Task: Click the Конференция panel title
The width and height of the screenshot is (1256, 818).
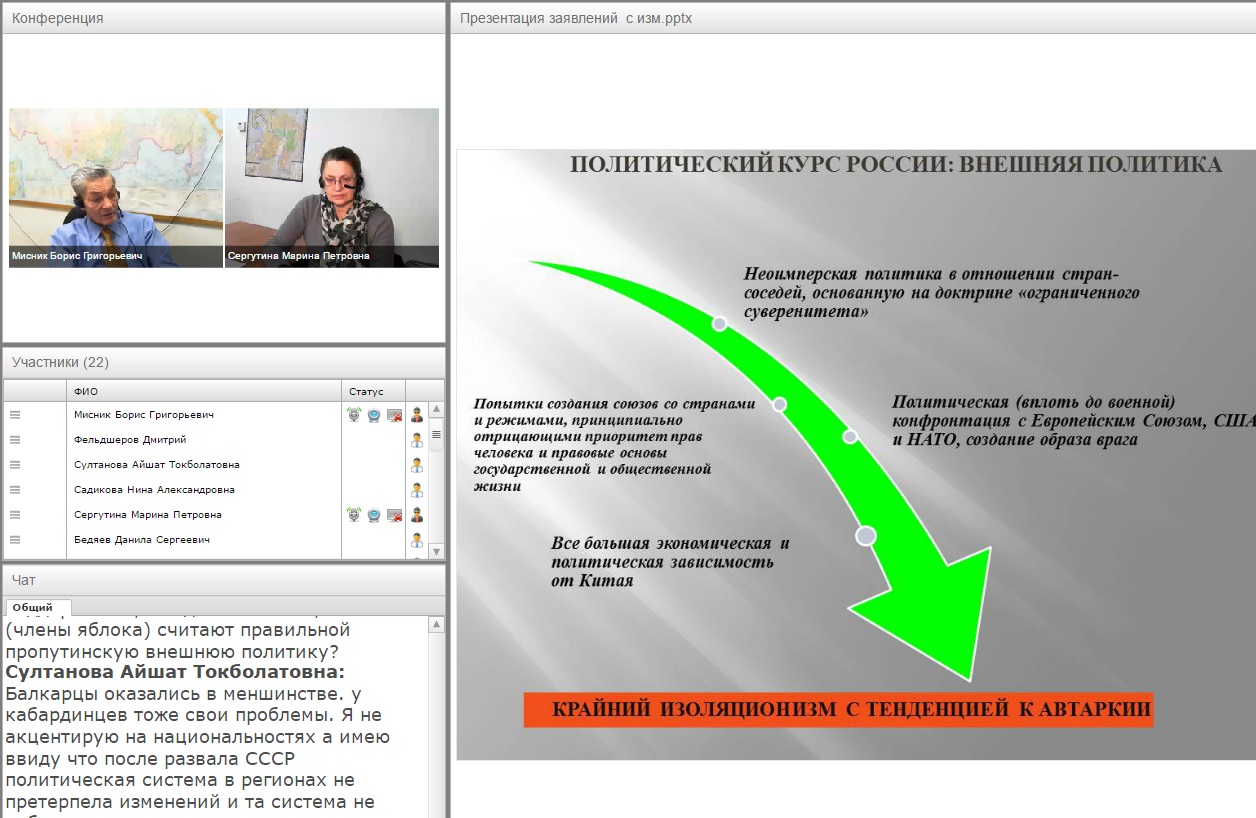Action: 58,18
